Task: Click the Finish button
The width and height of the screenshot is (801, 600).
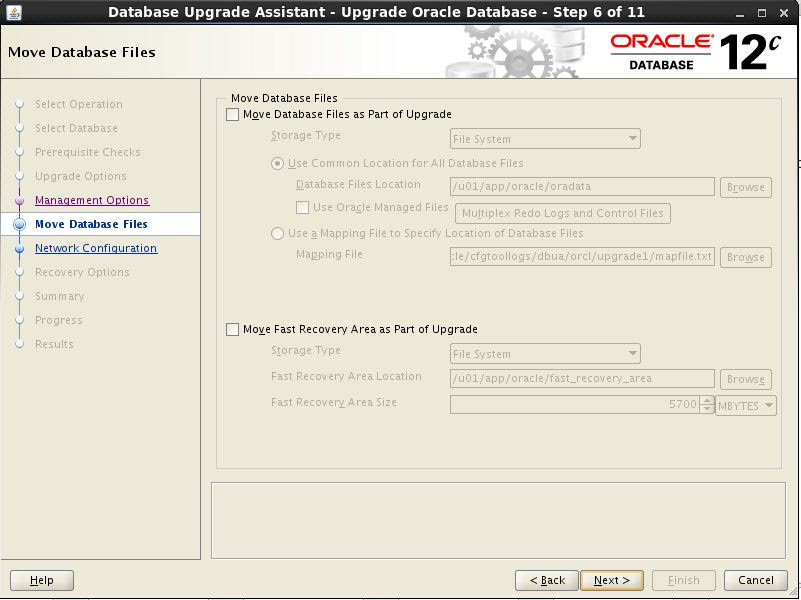Action: point(684,581)
